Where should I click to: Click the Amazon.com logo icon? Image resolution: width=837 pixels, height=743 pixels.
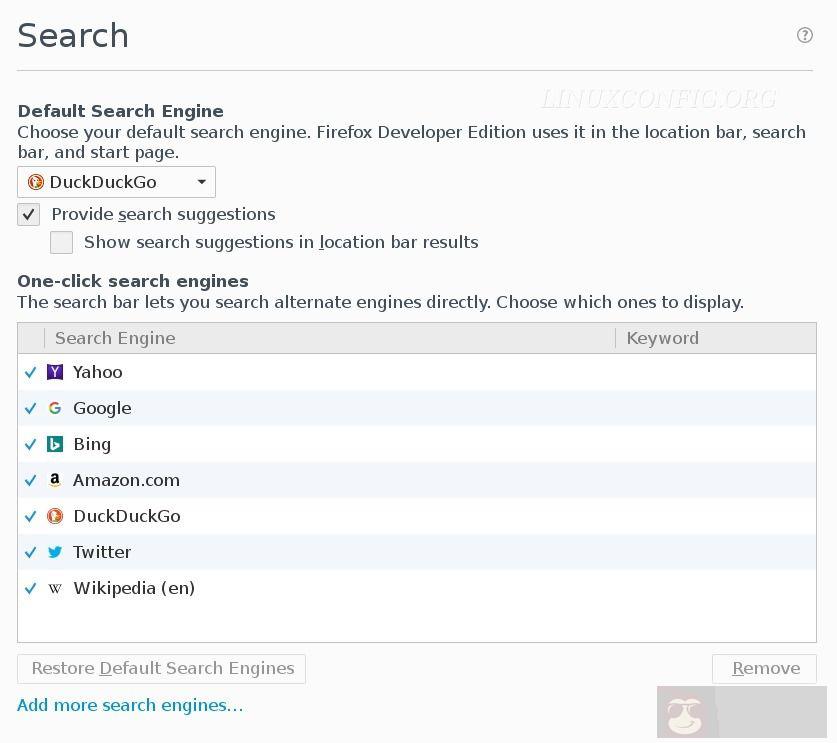55,480
